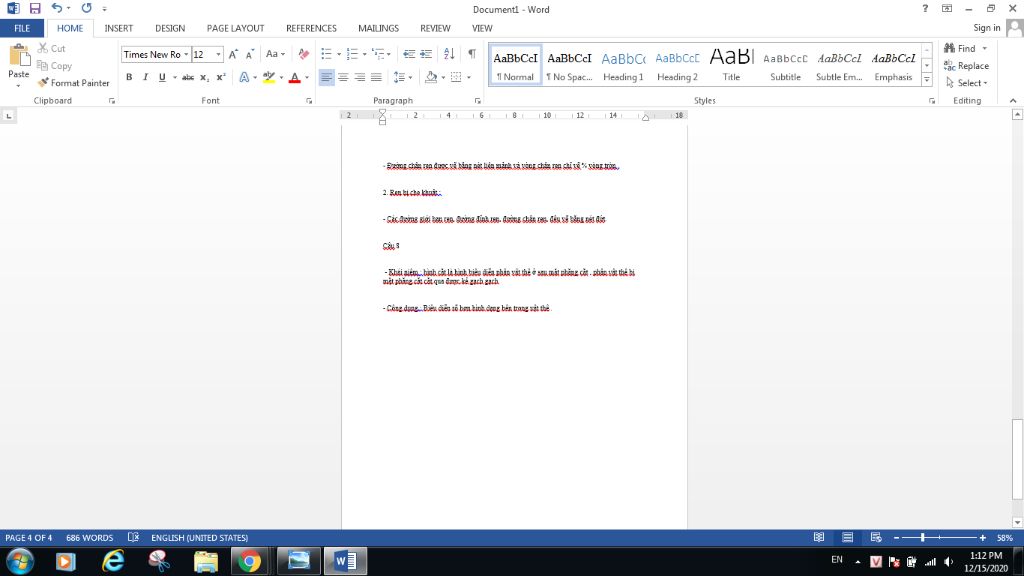Copy the selection
Image resolution: width=1024 pixels, height=576 pixels.
[x=54, y=65]
